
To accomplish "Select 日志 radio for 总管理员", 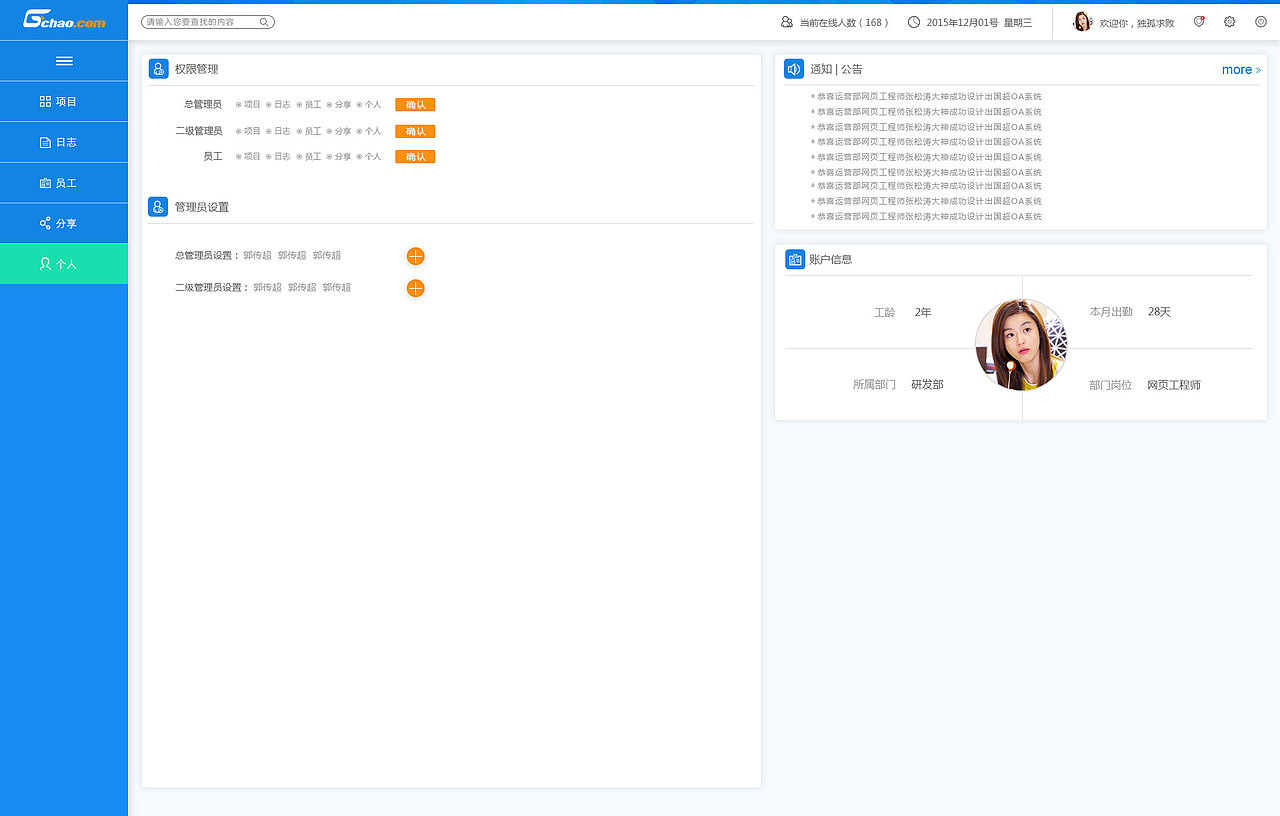I will point(269,104).
